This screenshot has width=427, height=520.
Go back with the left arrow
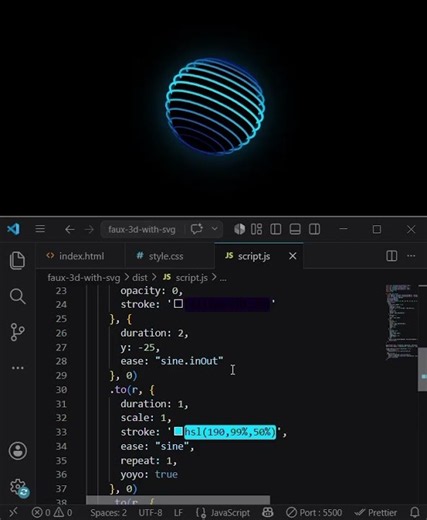pos(70,229)
